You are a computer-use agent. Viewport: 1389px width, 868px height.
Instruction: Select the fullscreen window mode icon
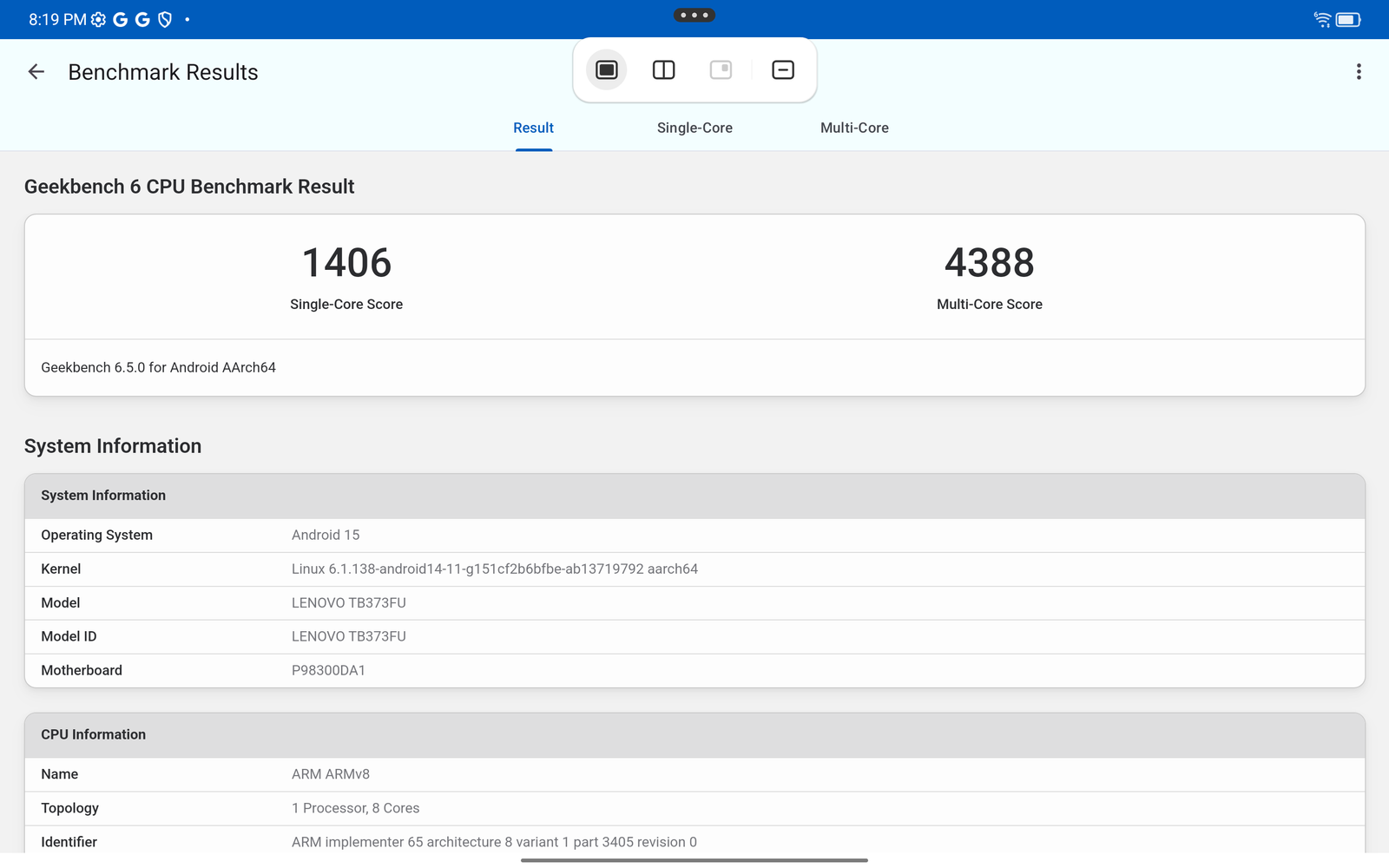point(607,70)
